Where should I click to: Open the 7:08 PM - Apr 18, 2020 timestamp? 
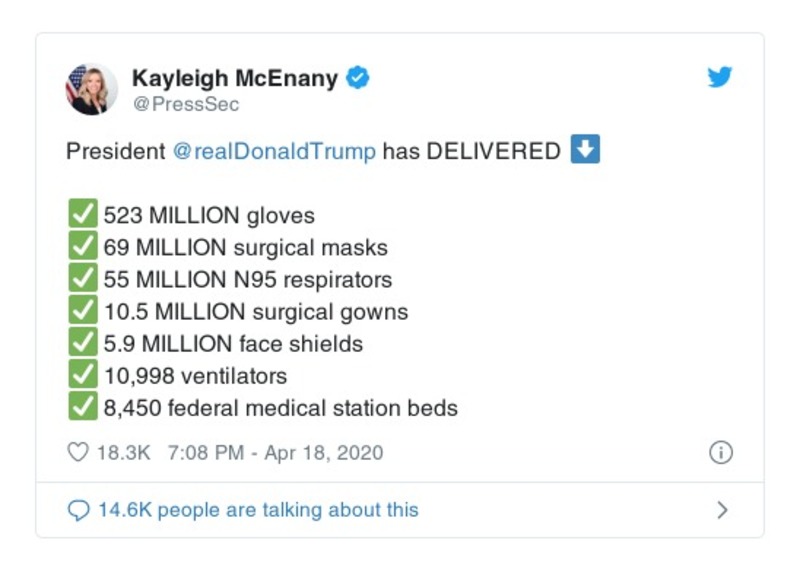(275, 453)
